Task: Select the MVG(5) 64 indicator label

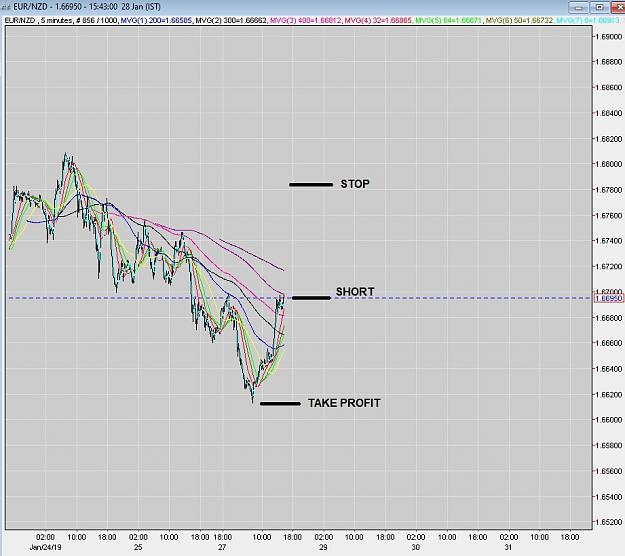Action: pos(449,20)
